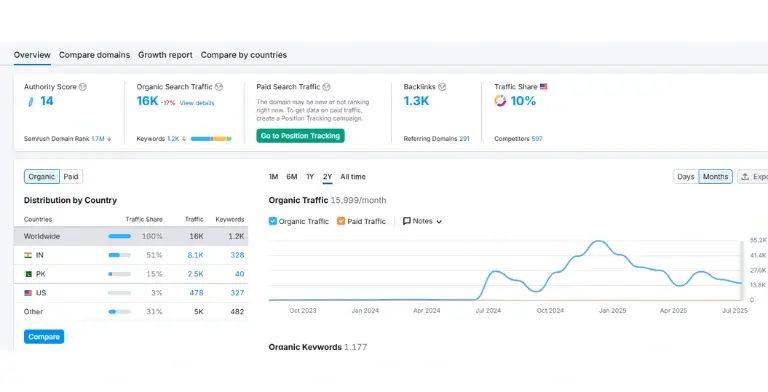
Task: Open Semrush Domain Rank 1.7M link
Action: (x=98, y=139)
